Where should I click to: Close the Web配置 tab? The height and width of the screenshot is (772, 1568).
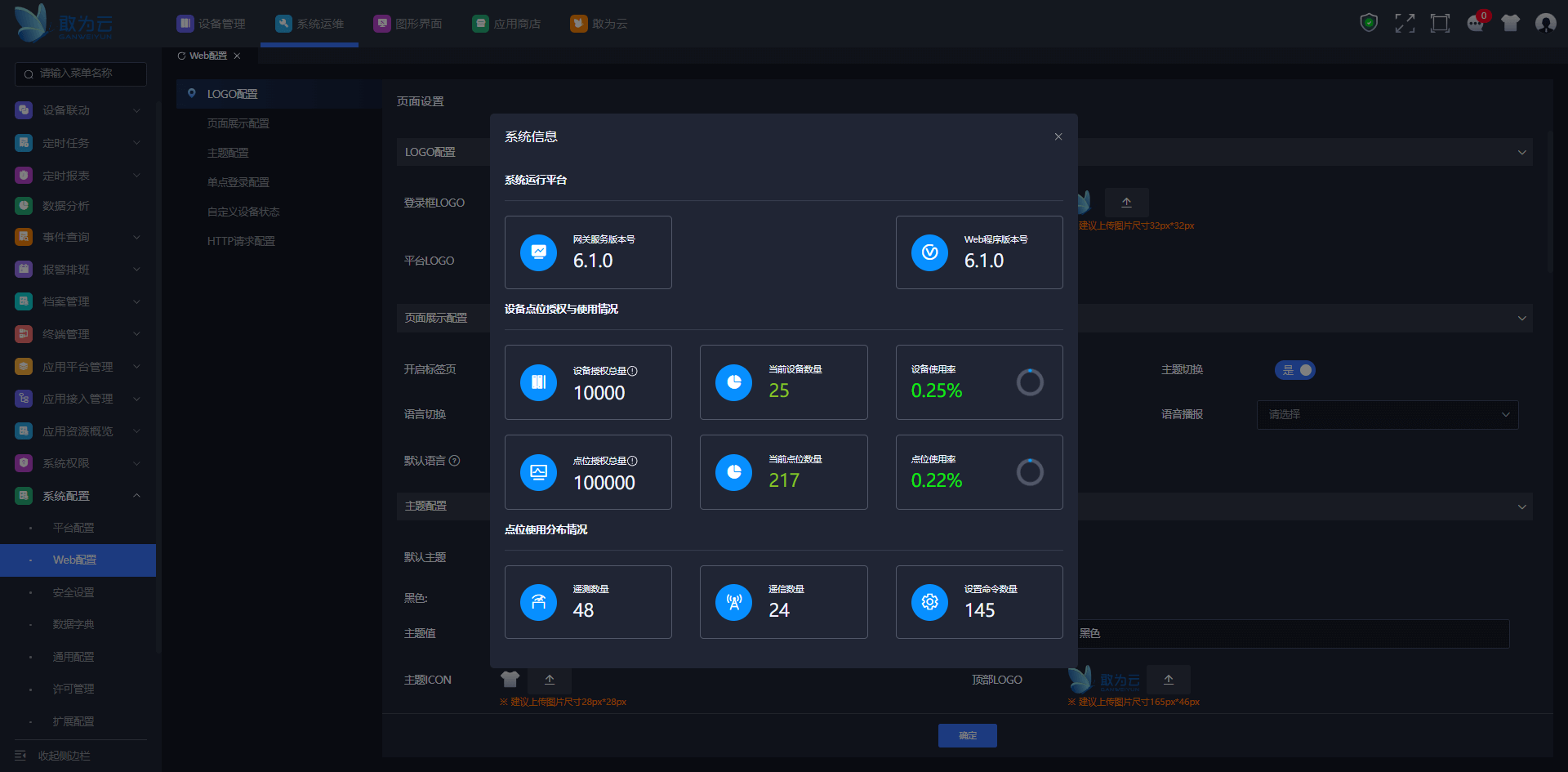tap(237, 56)
